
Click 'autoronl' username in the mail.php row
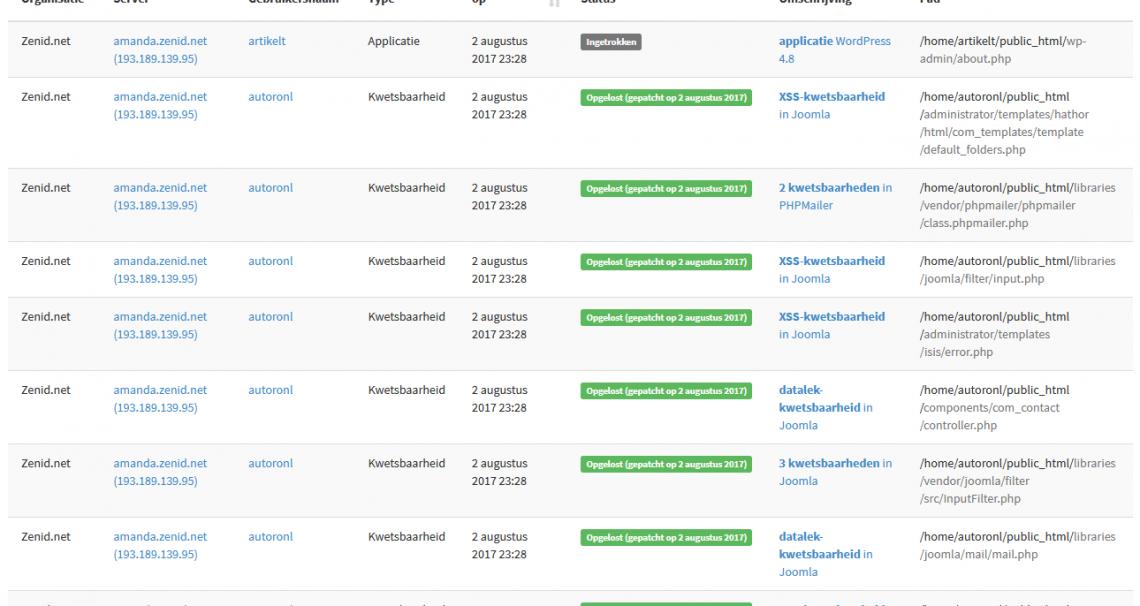[270, 537]
